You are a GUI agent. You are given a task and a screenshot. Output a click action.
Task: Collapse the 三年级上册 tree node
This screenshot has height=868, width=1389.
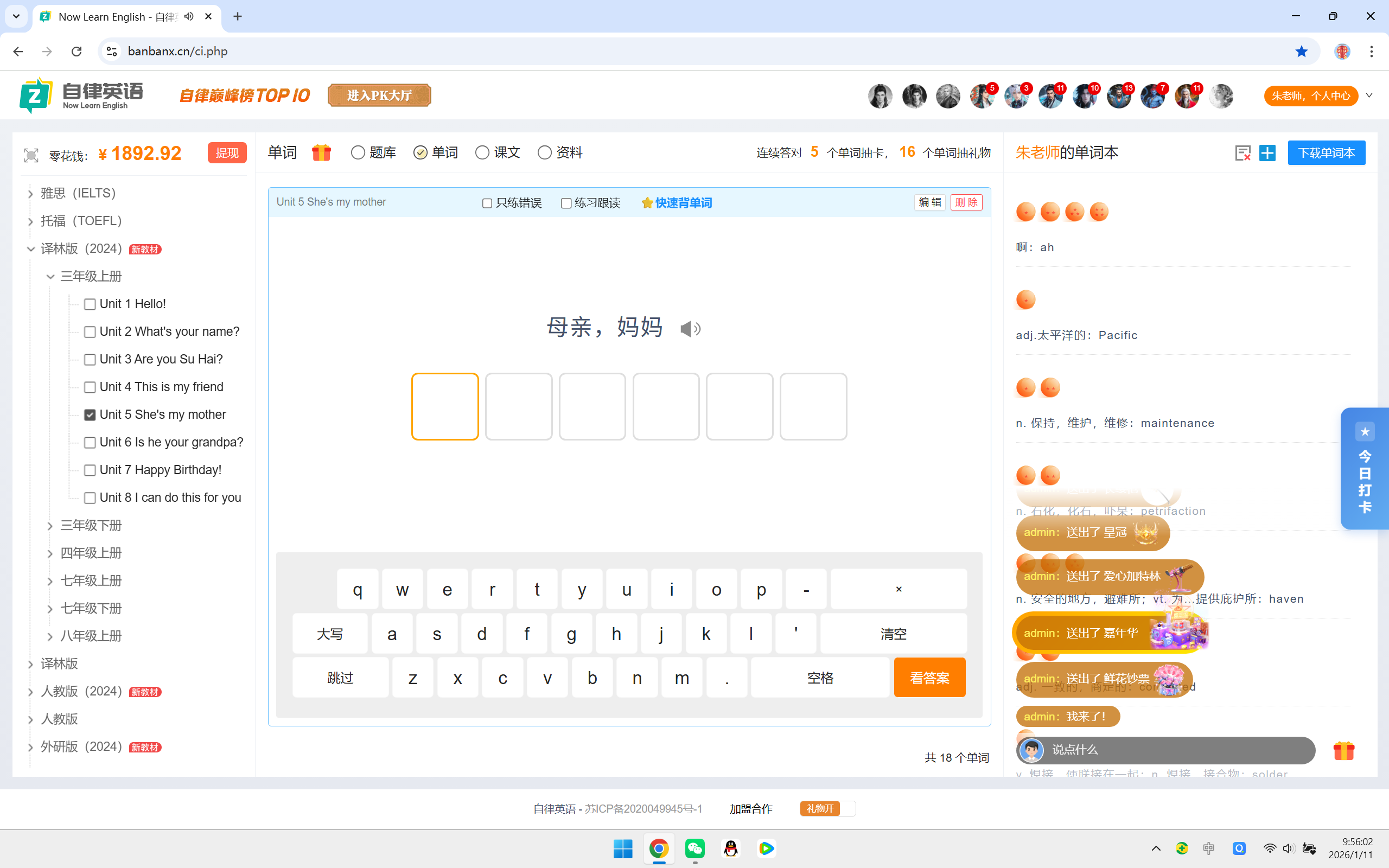click(50, 277)
